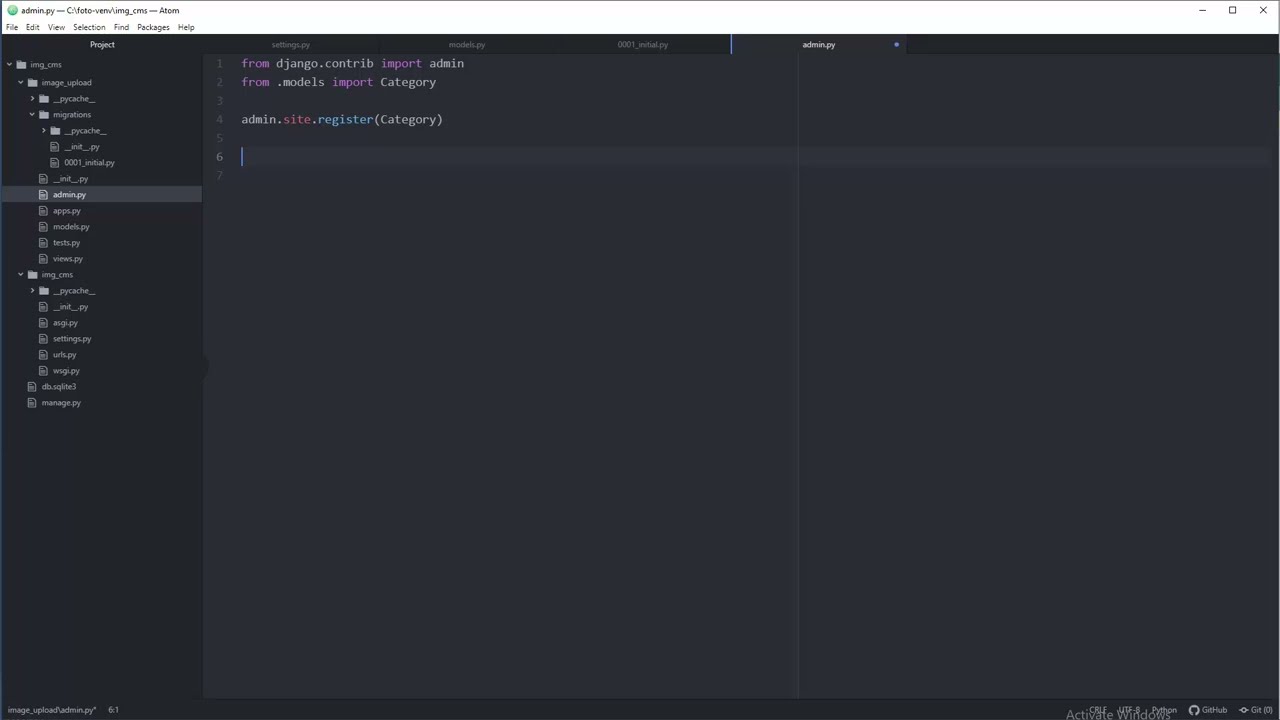Collapse the root img_cms project folder

click(9, 64)
